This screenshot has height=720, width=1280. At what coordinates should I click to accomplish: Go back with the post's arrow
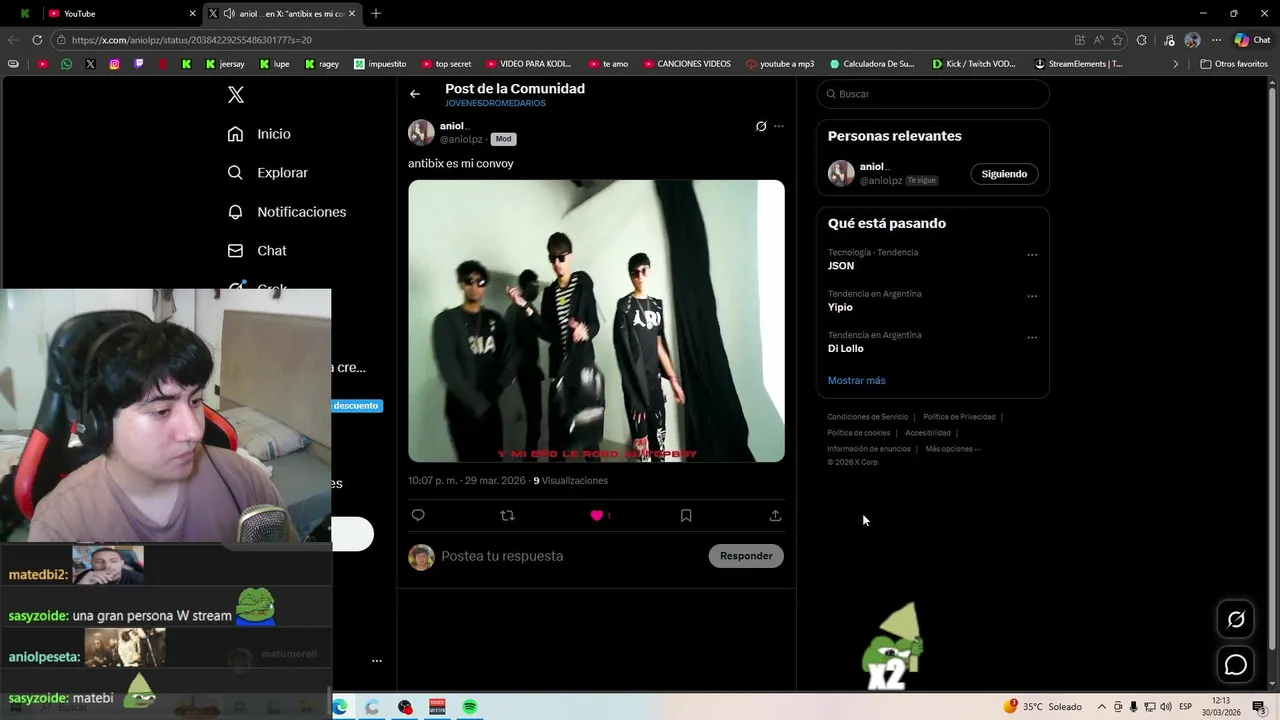pyautogui.click(x=415, y=94)
